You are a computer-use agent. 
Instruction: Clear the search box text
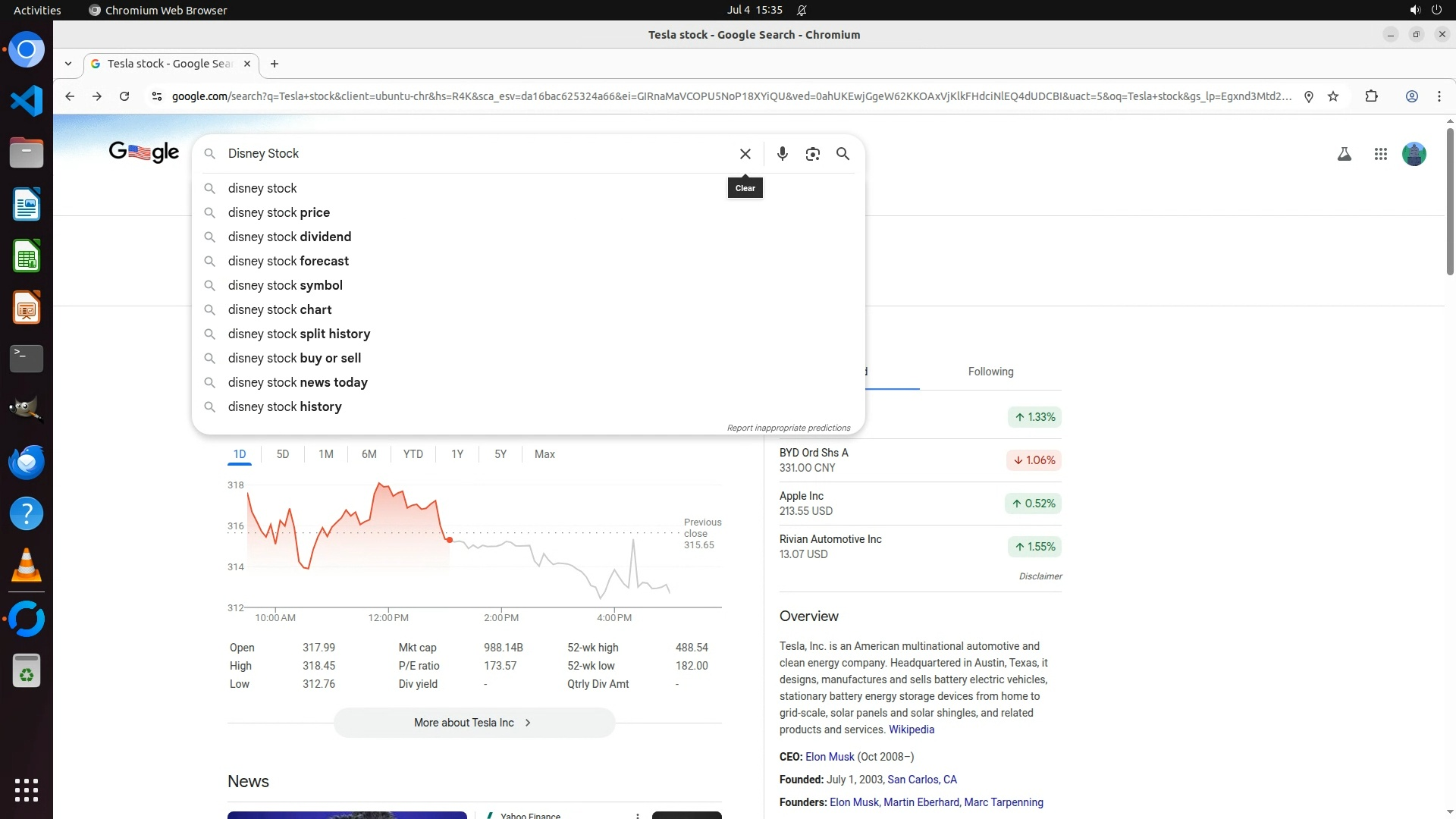tap(745, 154)
